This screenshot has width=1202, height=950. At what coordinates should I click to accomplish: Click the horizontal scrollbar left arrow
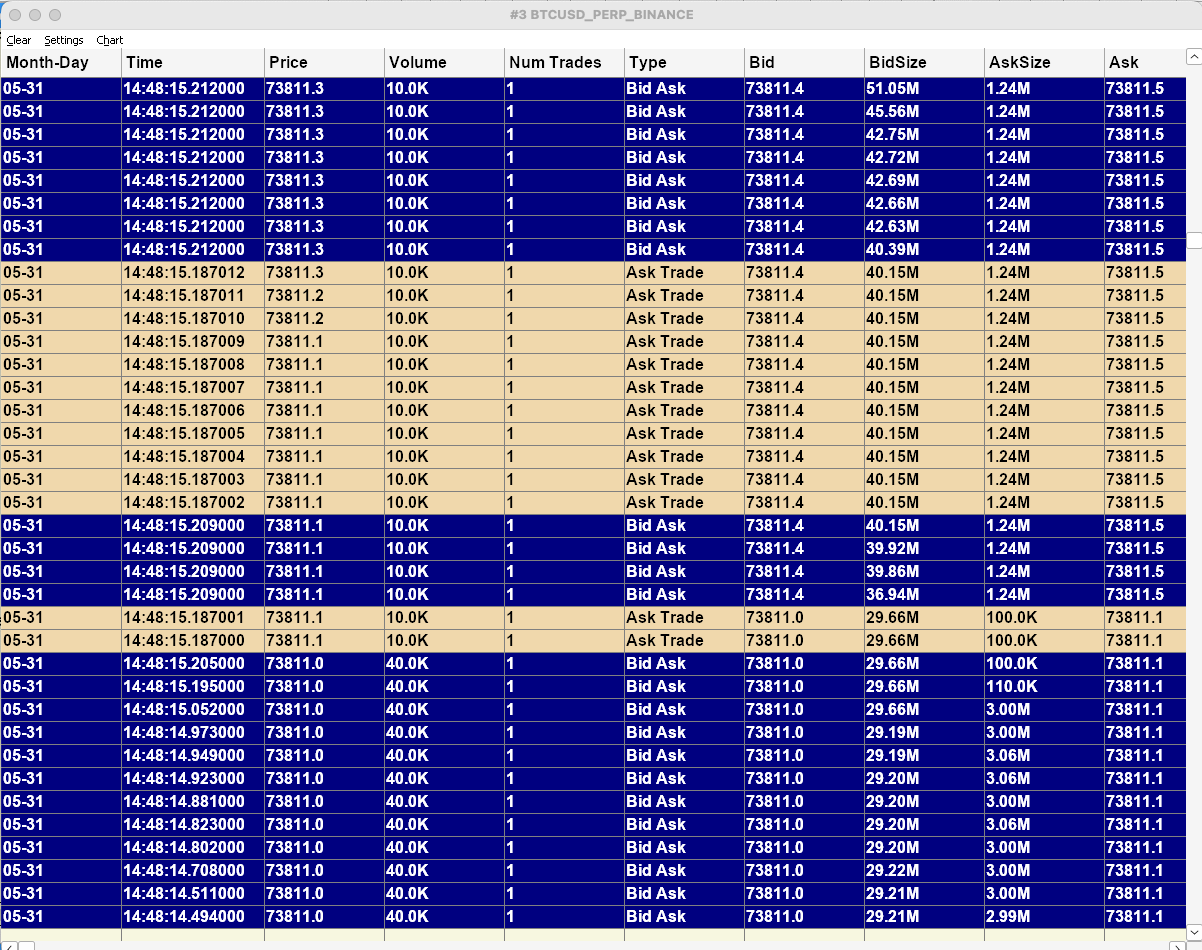[x=9, y=945]
